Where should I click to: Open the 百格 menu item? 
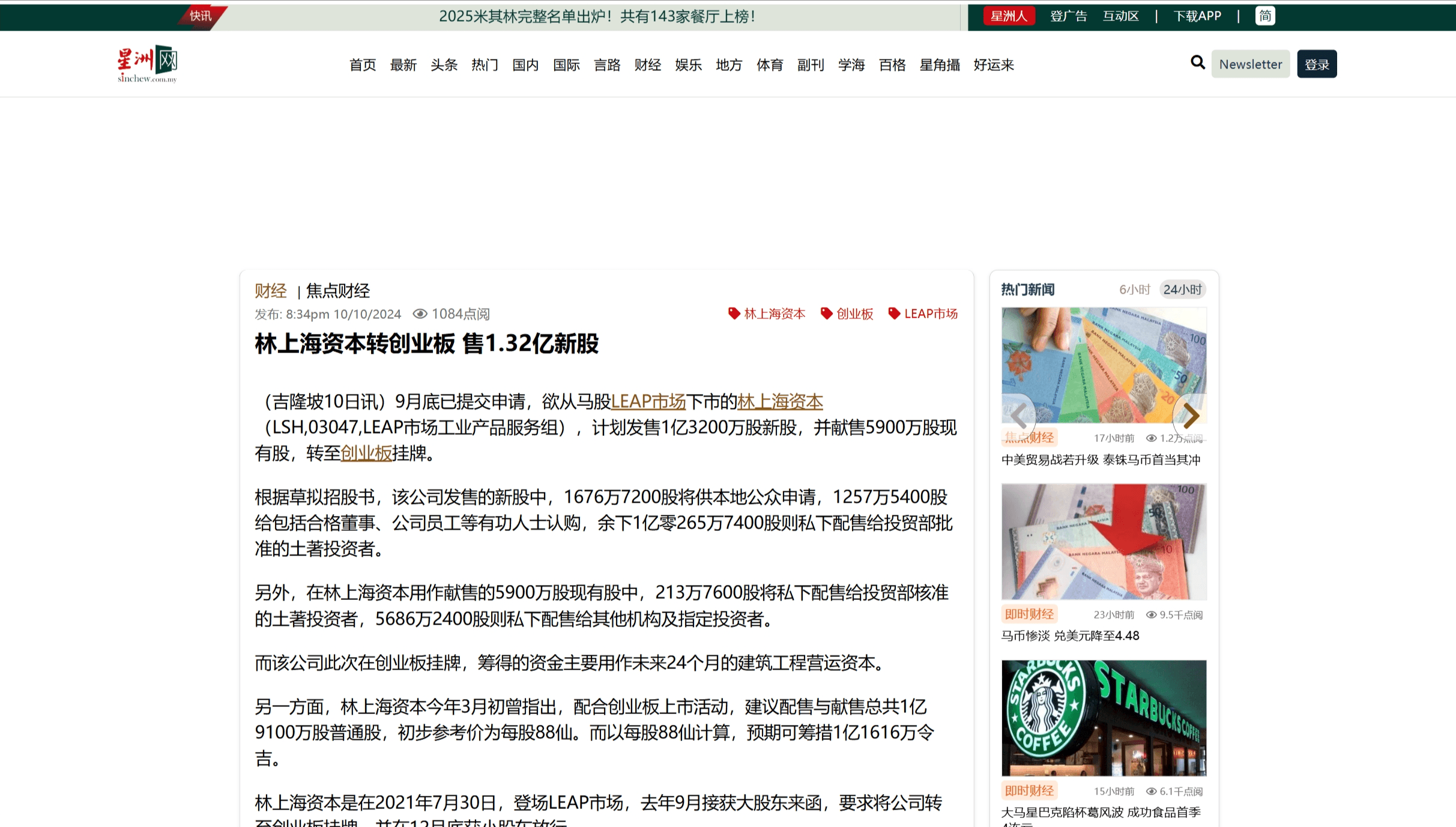[x=892, y=65]
